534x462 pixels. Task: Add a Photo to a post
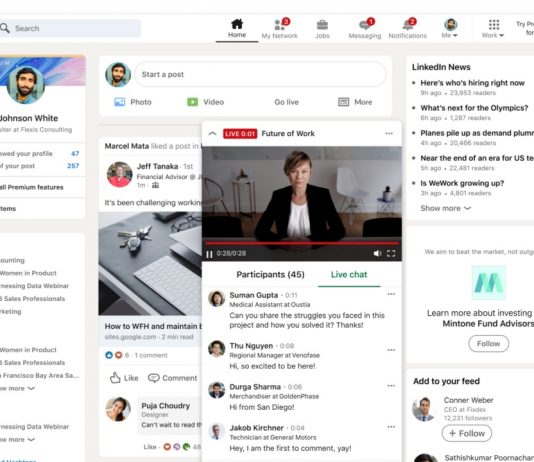(x=133, y=102)
